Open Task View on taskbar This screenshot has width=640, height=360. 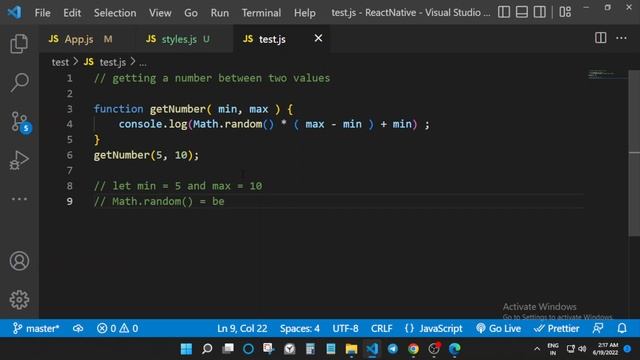click(228, 349)
